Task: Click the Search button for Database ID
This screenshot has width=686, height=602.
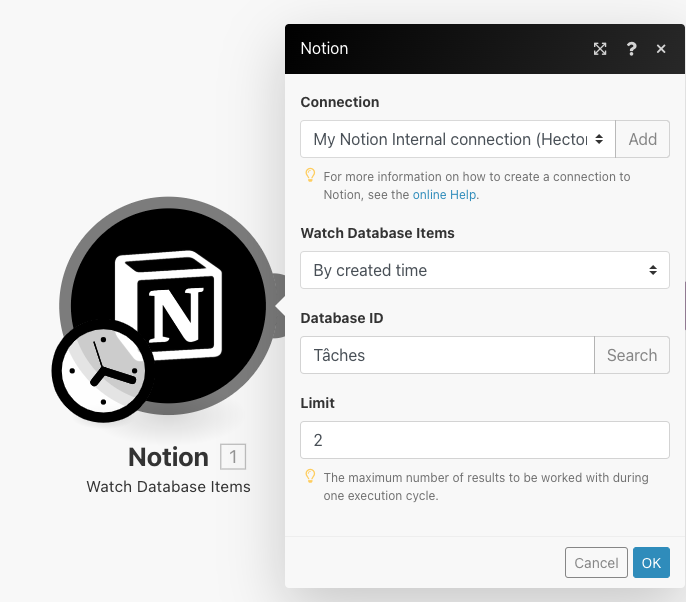Action: click(632, 355)
